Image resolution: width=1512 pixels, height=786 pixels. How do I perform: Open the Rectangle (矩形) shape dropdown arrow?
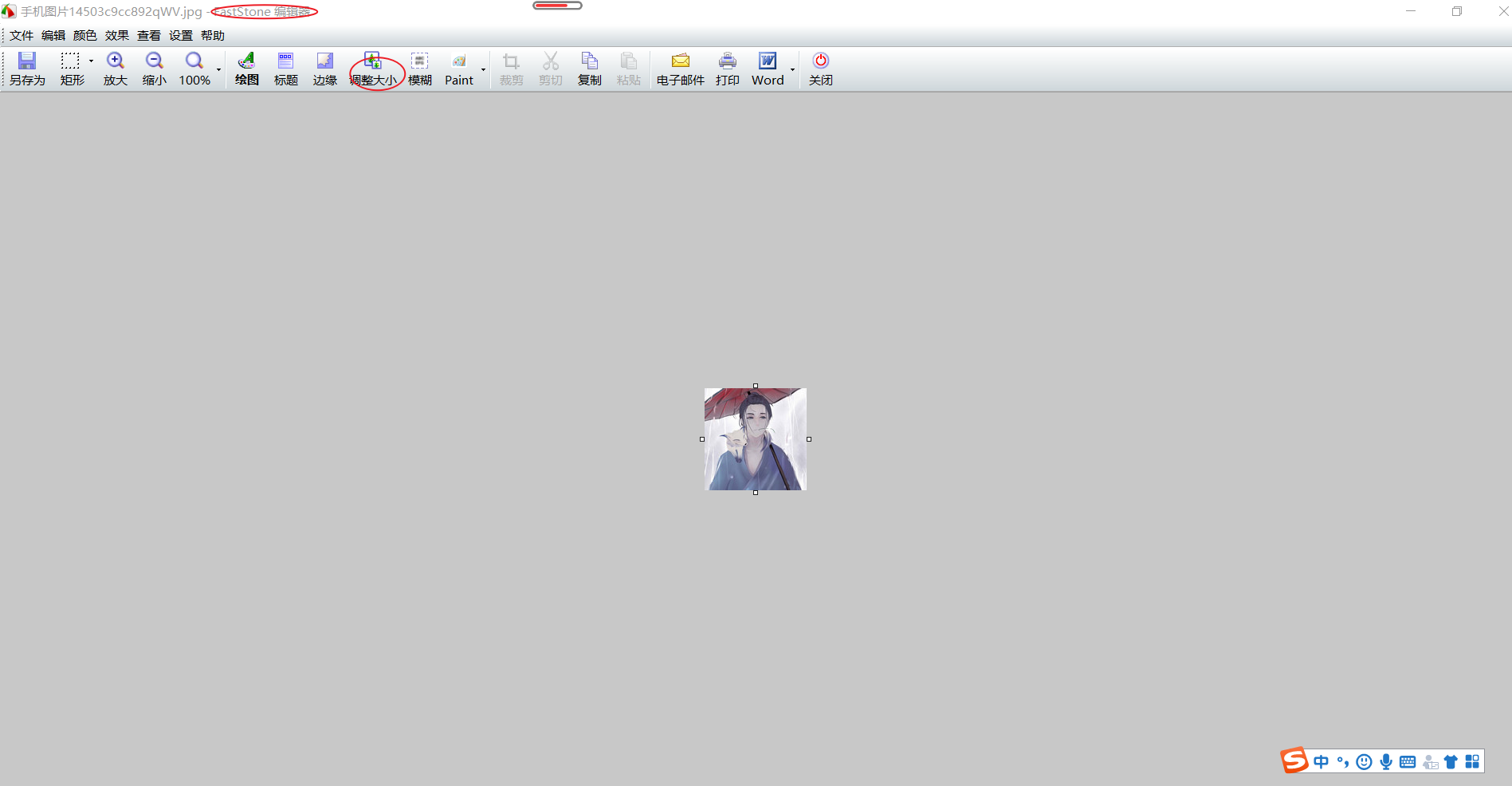pyautogui.click(x=91, y=61)
